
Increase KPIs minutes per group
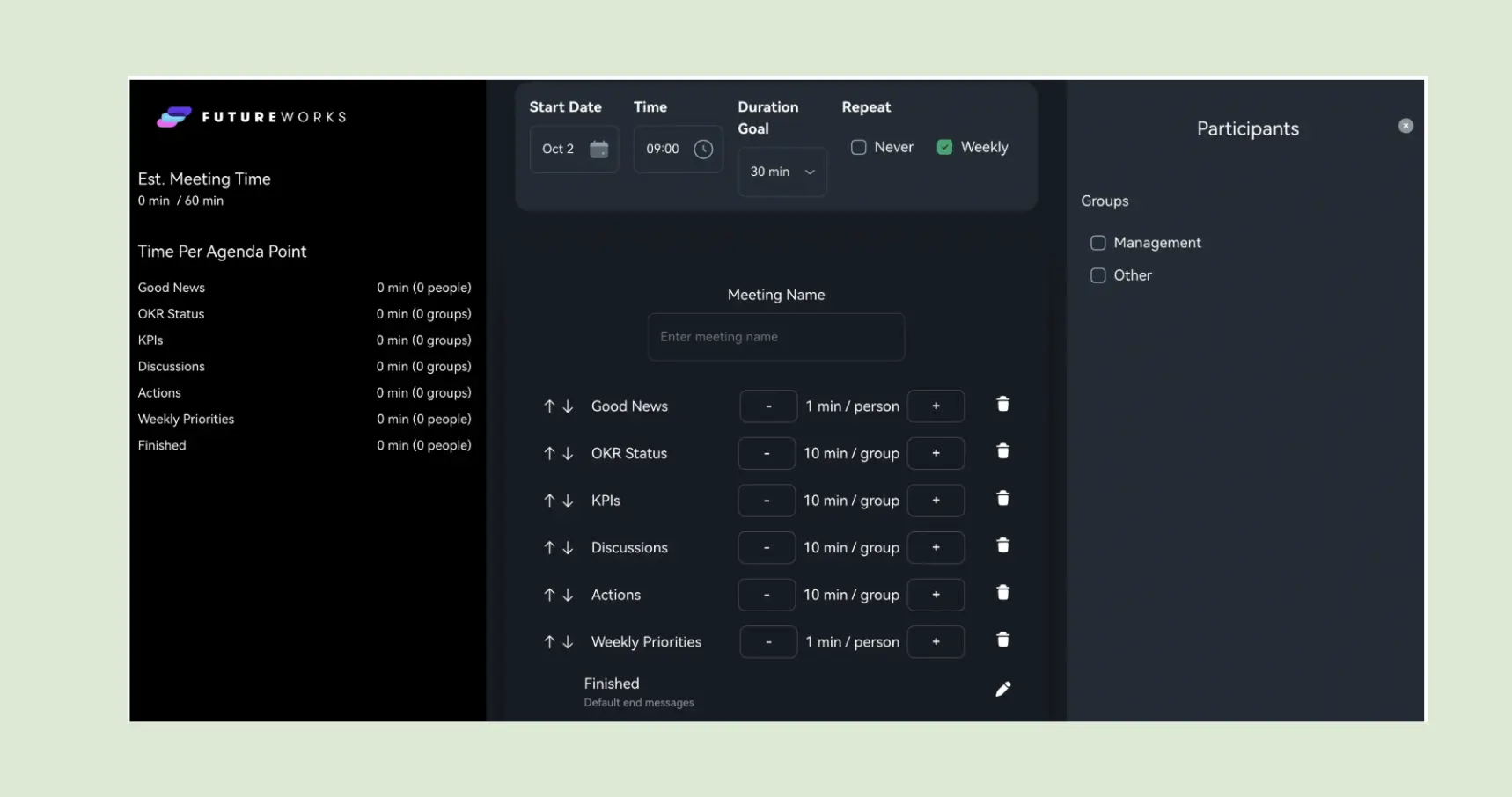click(936, 501)
